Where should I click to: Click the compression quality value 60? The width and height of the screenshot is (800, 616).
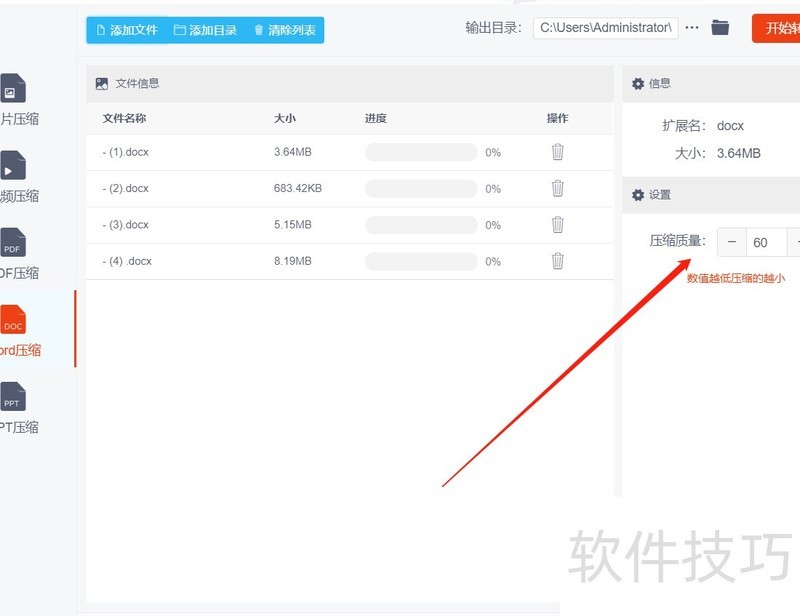coord(766,242)
